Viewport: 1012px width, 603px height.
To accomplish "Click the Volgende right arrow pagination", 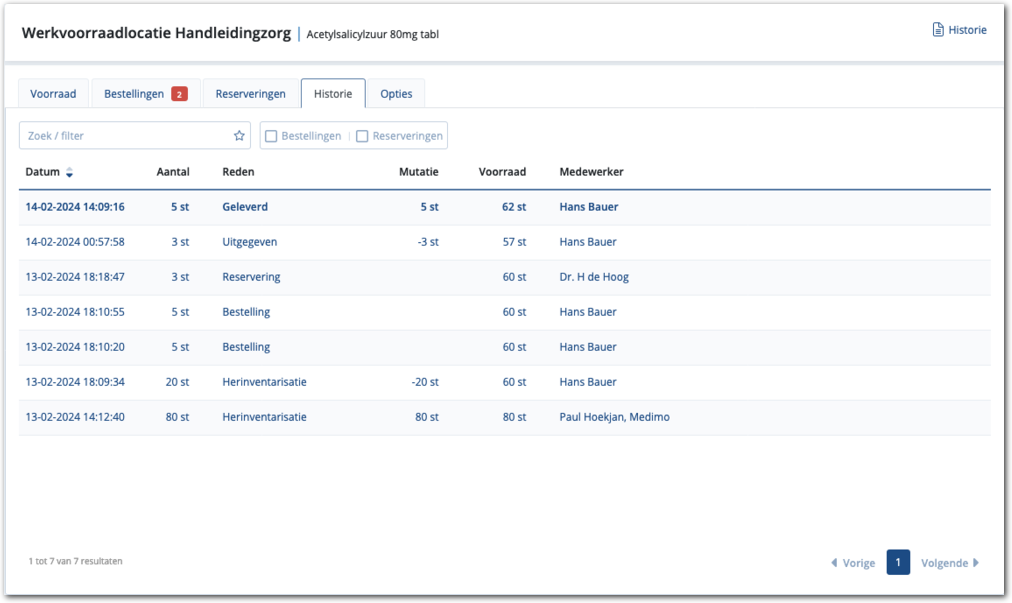I will pyautogui.click(x=976, y=563).
